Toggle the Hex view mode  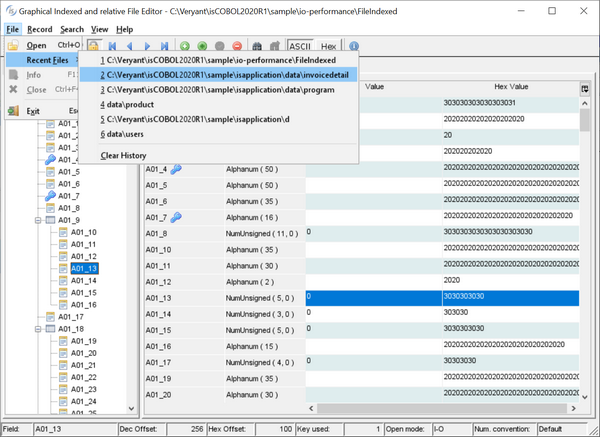coord(328,46)
